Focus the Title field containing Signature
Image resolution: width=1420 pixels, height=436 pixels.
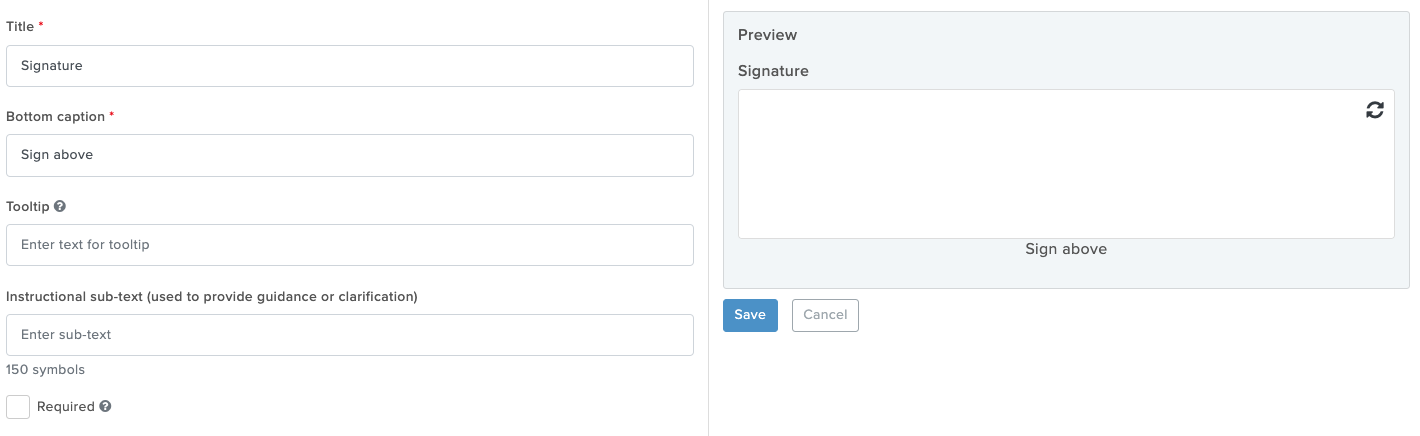[x=350, y=66]
